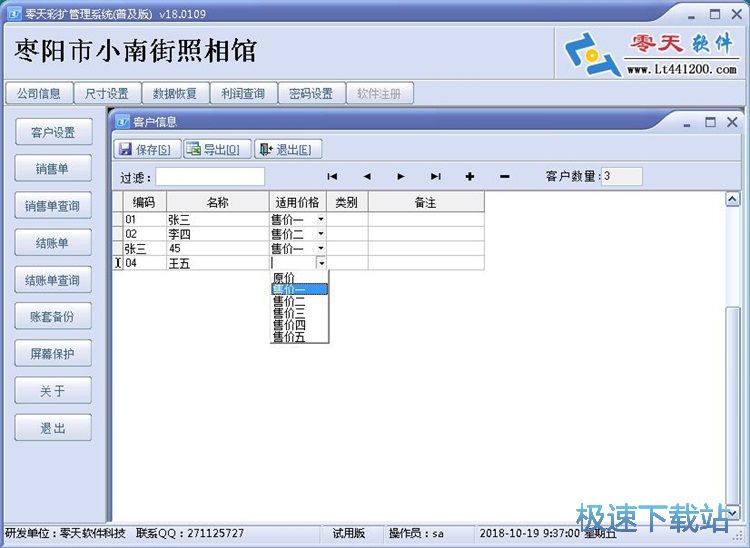This screenshot has height=548, width=750.
Task: Click 联系QQ：271125727 in status bar
Action: click(x=190, y=533)
